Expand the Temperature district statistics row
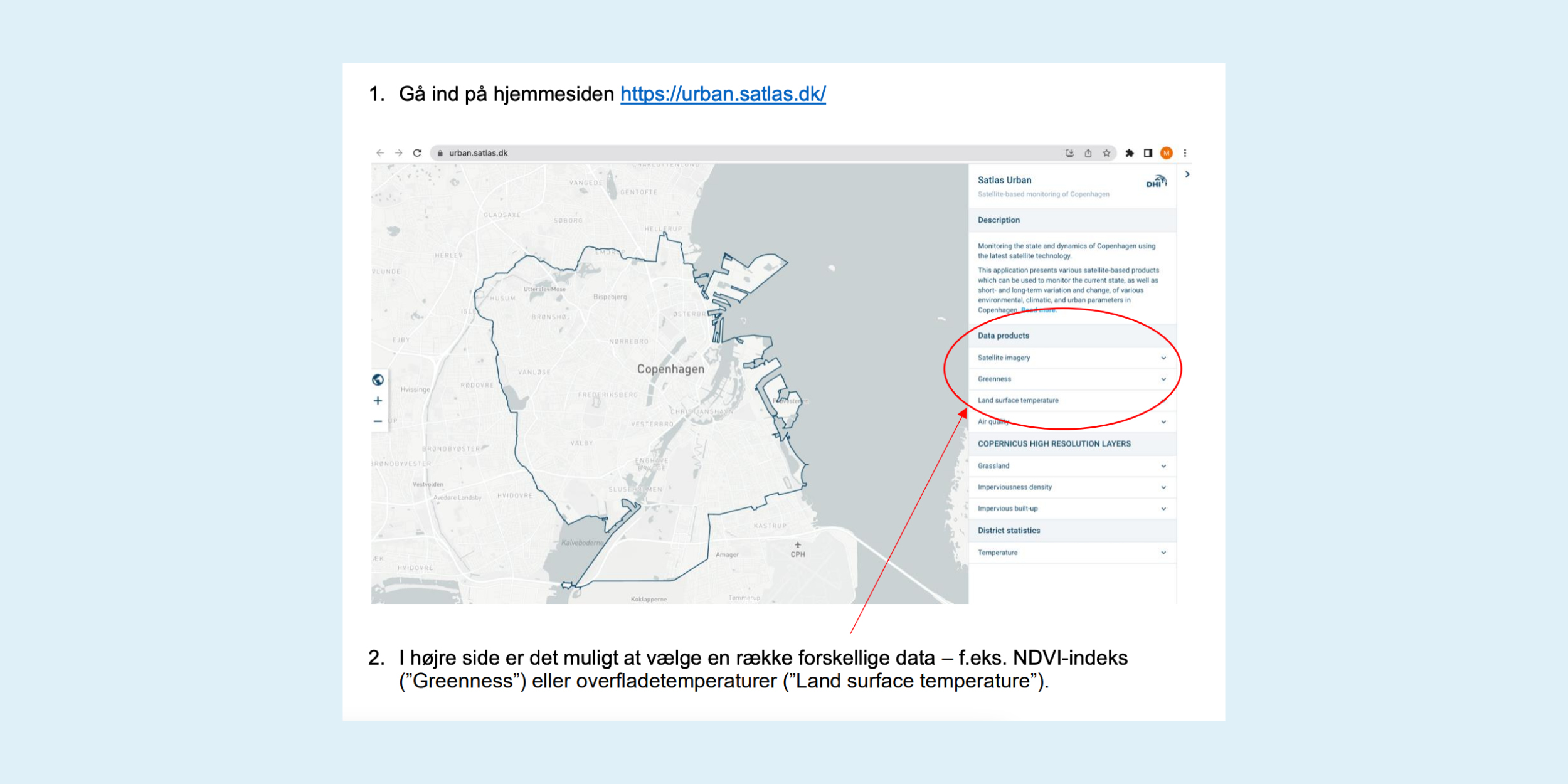This screenshot has height=784, width=1568. tap(1072, 553)
